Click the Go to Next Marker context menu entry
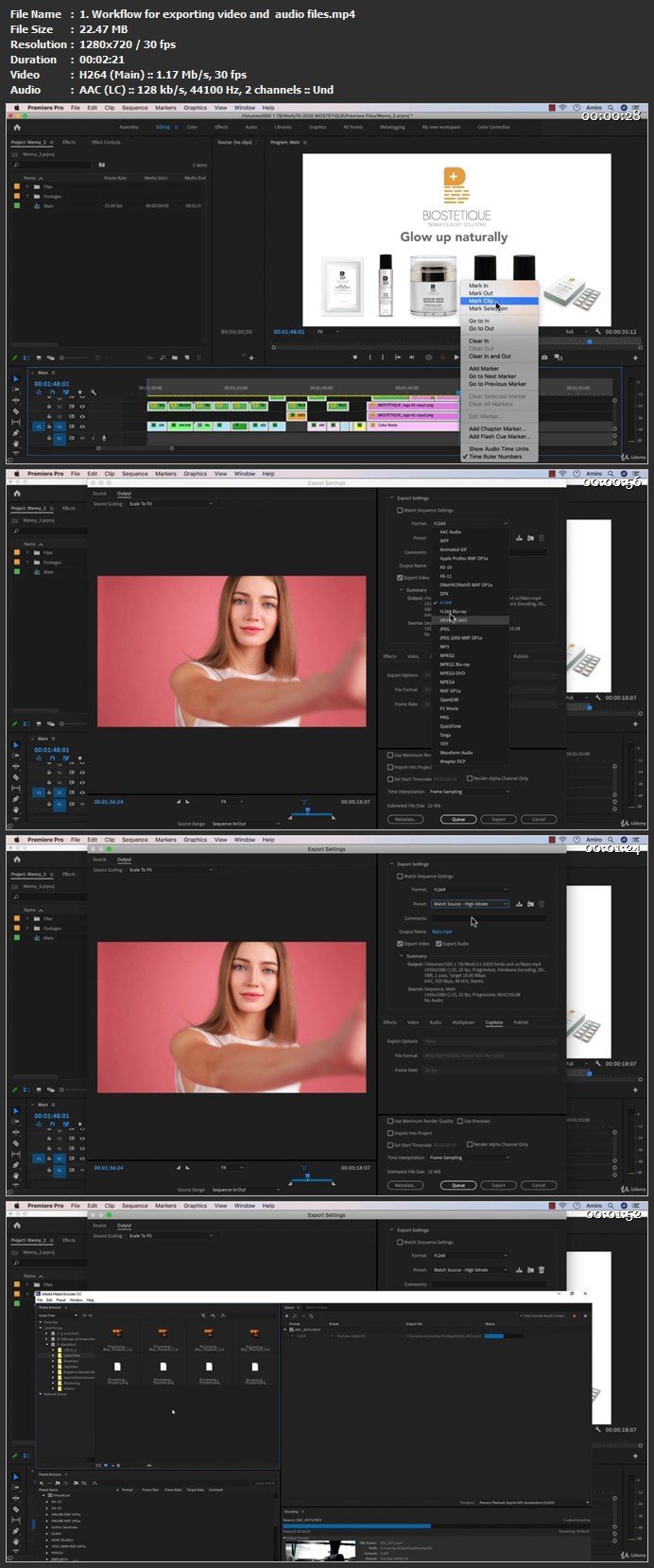The width and height of the screenshot is (654, 1568). point(499,376)
